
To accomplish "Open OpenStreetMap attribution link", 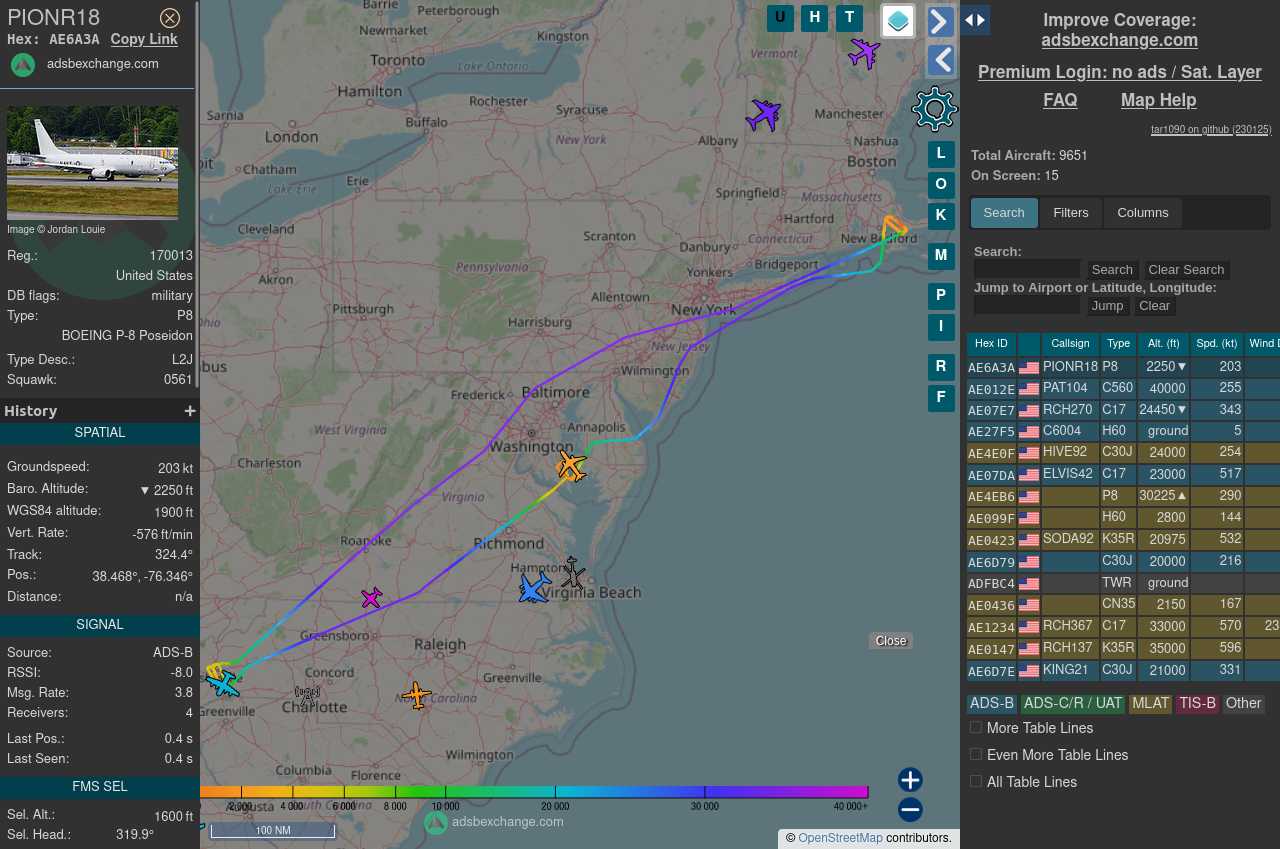I will [840, 838].
